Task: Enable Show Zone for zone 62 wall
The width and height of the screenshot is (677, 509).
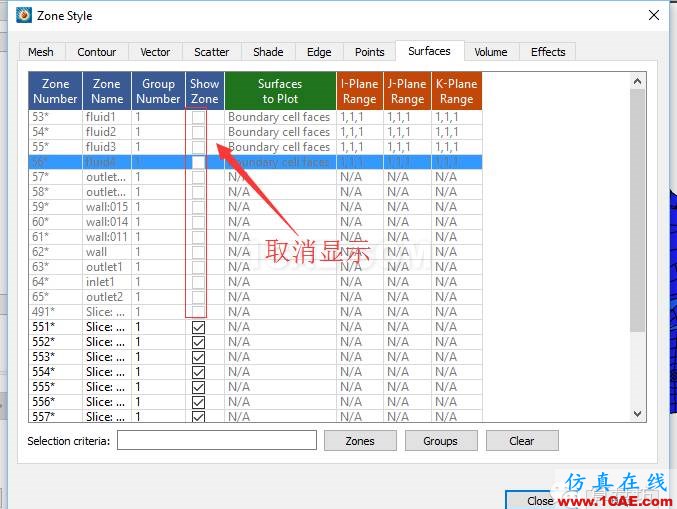Action: 198,252
